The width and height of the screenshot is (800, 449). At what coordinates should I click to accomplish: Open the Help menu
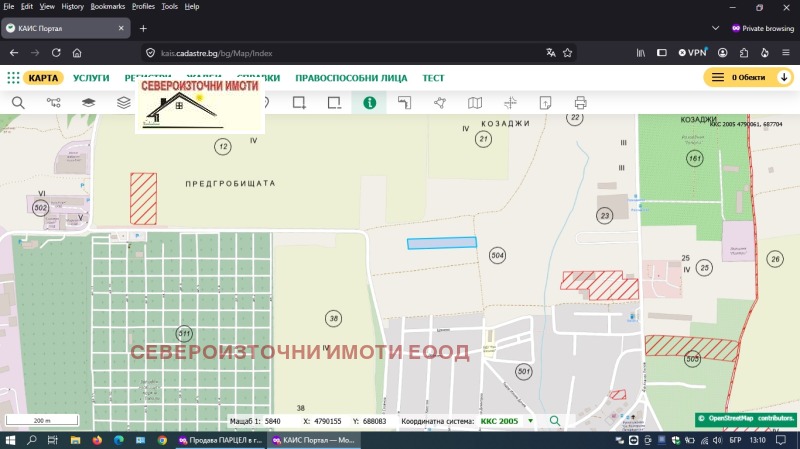click(192, 7)
